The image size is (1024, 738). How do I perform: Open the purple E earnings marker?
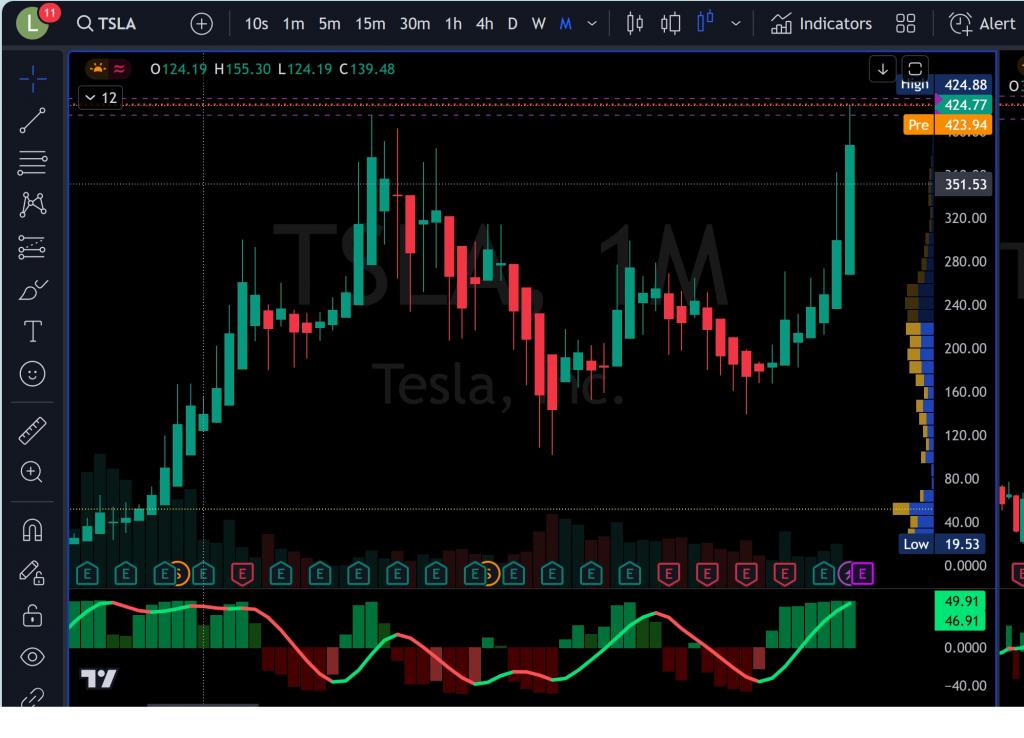[x=862, y=574]
